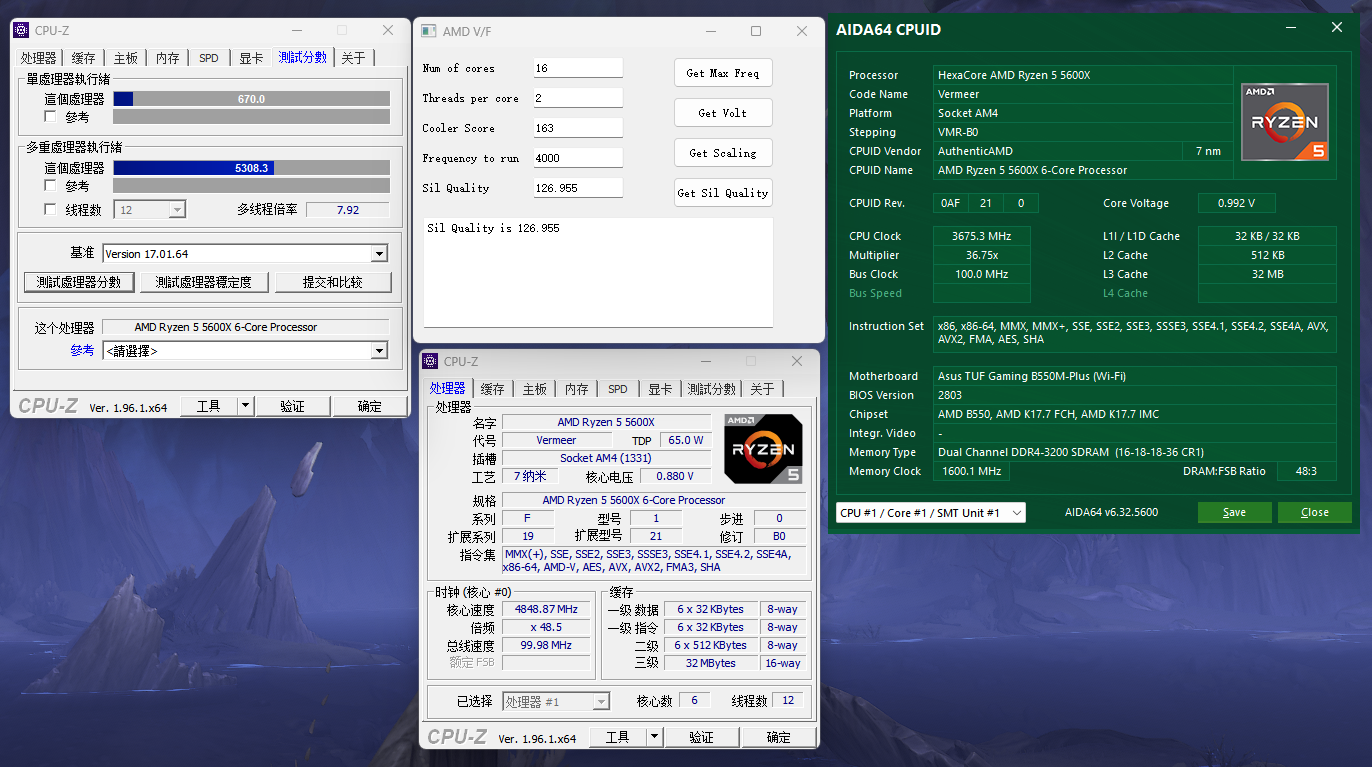Click the 测試處理器分數 benchmark button
The height and width of the screenshot is (767, 1372).
point(79,283)
